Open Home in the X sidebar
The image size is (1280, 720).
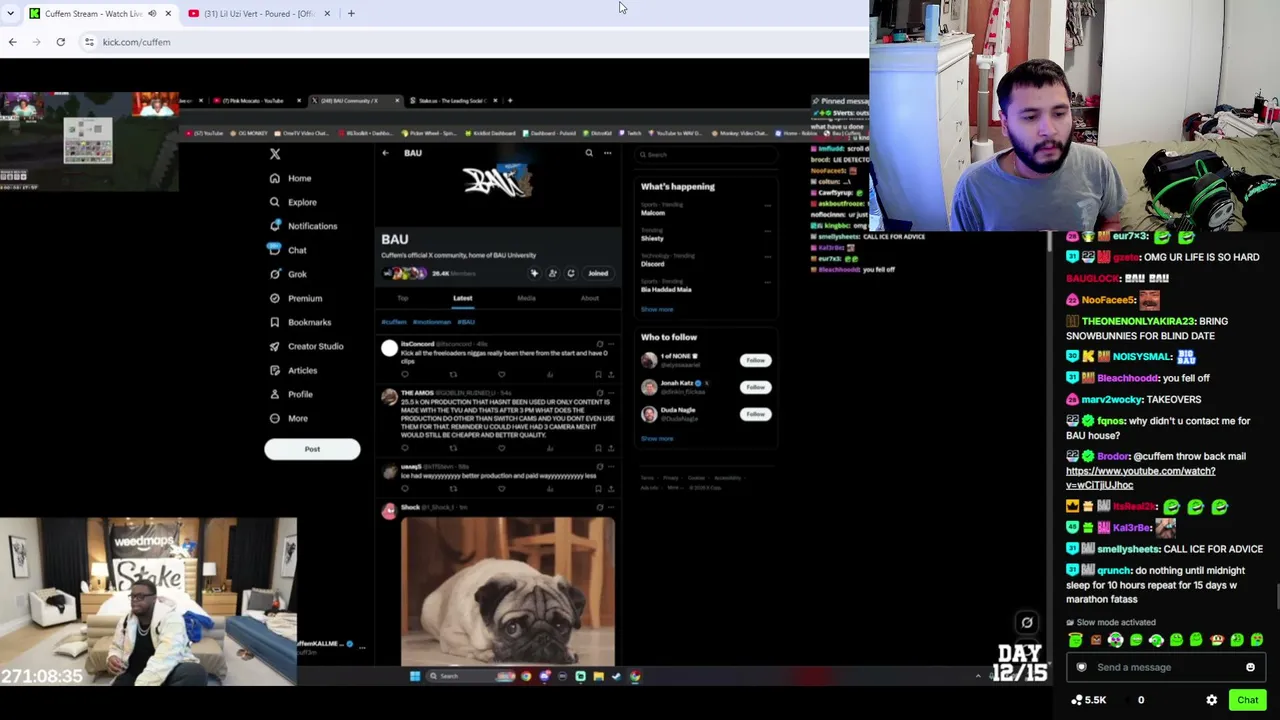(x=290, y=178)
